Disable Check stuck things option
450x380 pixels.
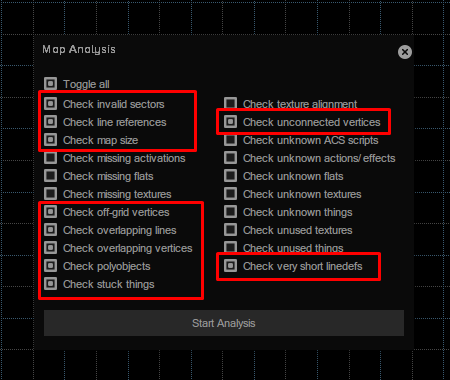click(51, 284)
